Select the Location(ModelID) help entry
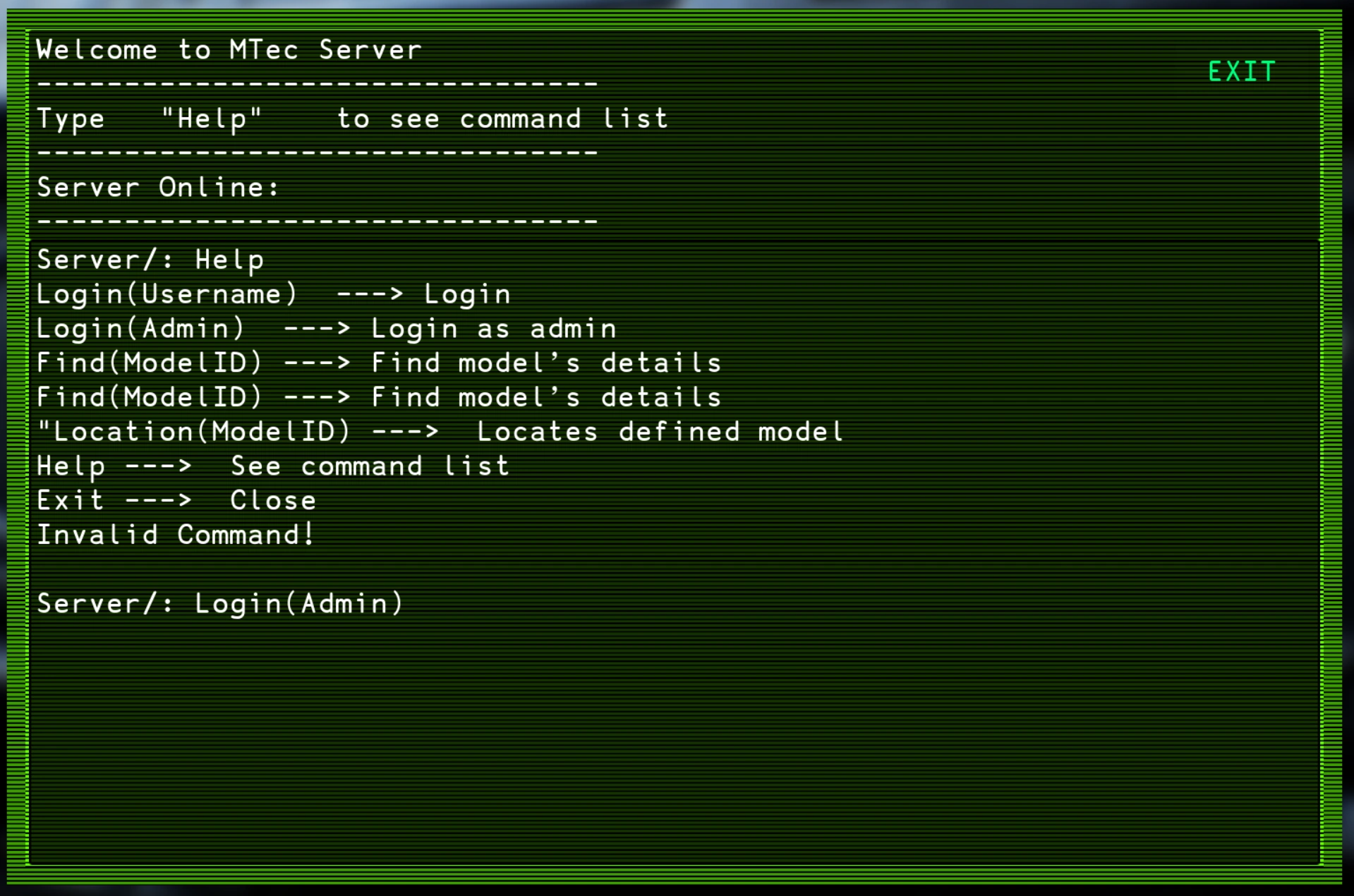The height and width of the screenshot is (896, 1354). click(x=194, y=432)
